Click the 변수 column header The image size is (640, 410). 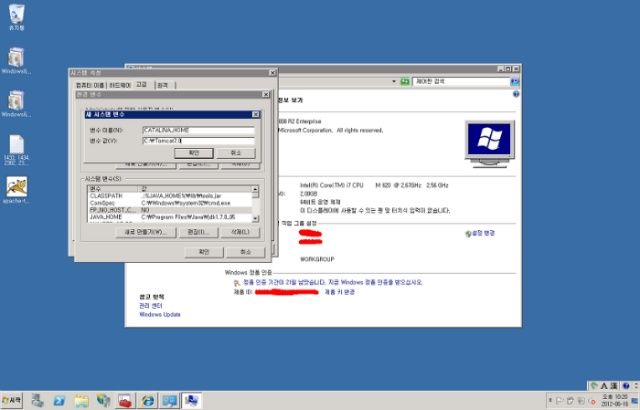(114, 189)
